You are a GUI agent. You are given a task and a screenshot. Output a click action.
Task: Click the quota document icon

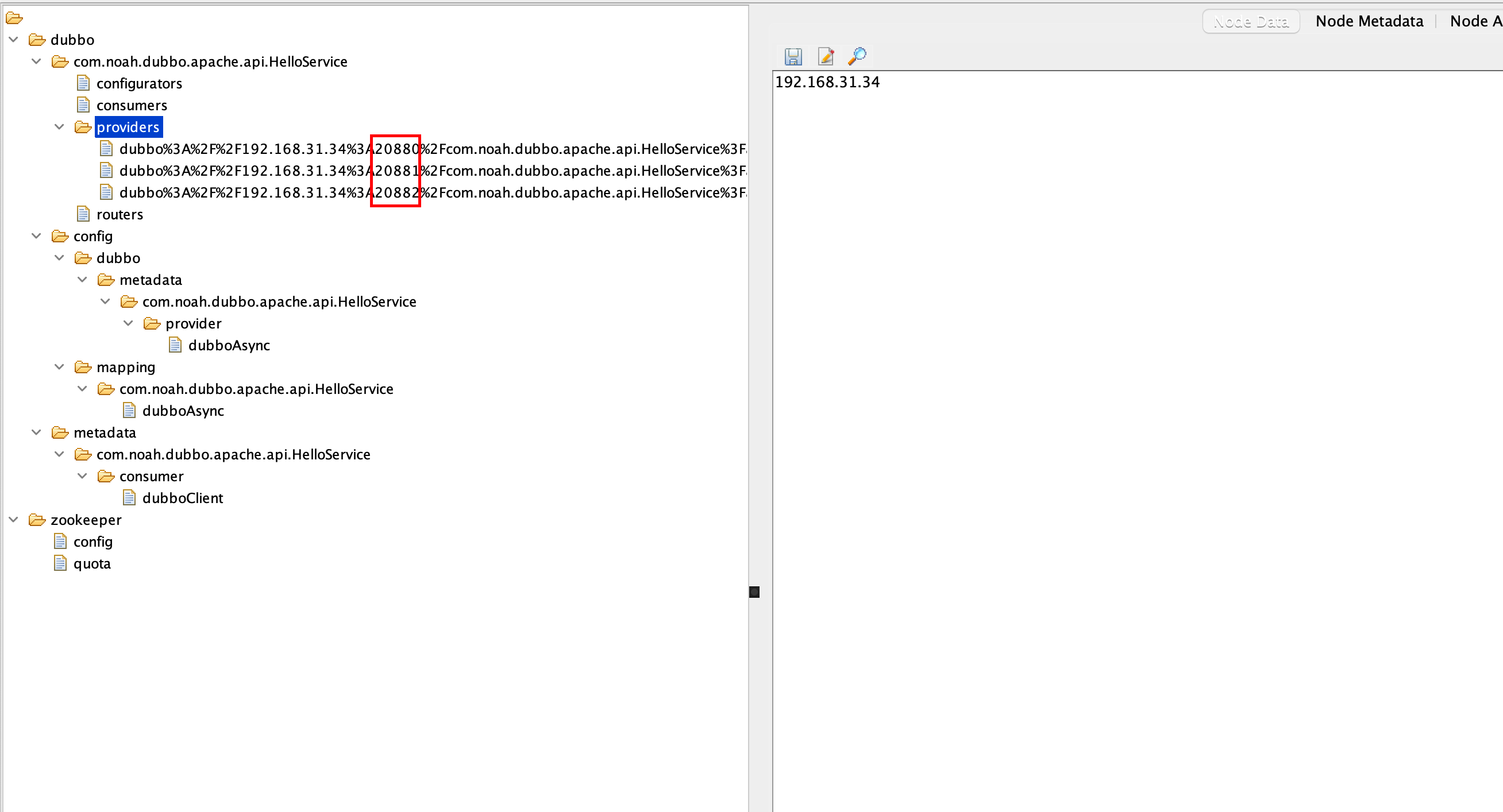tap(60, 563)
